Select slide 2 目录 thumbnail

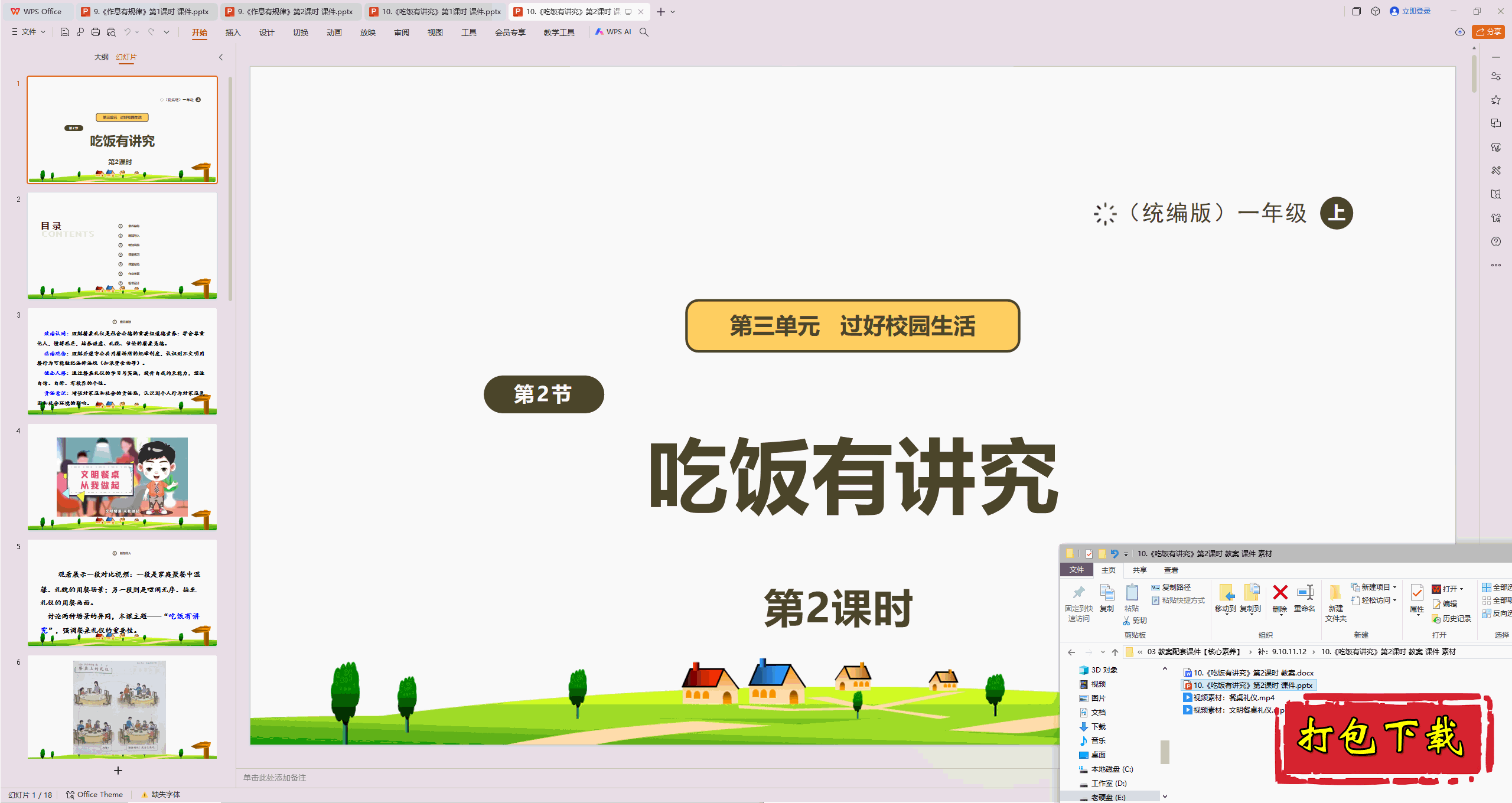[x=122, y=246]
